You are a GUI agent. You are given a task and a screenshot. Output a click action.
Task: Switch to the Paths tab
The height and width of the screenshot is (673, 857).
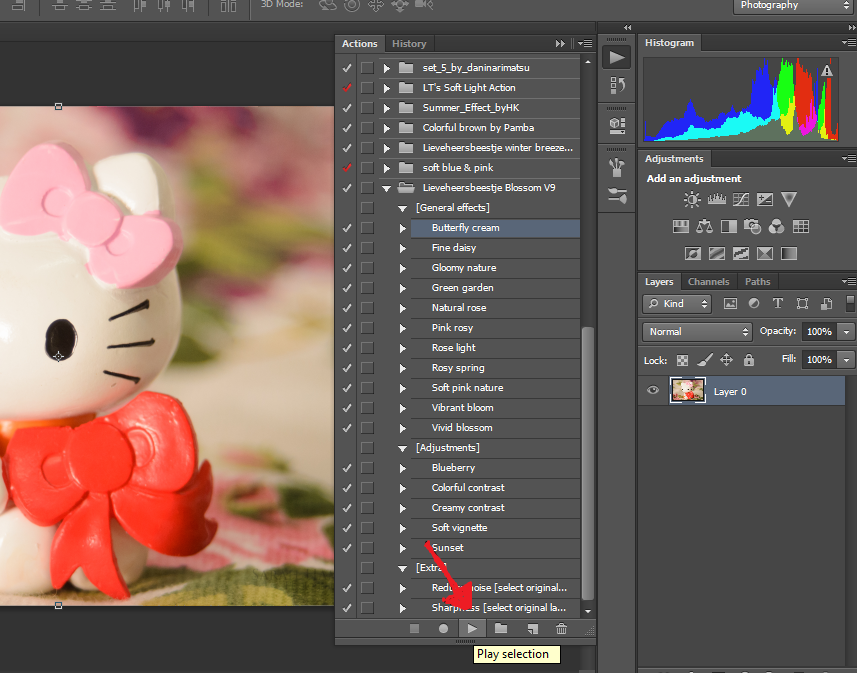[x=758, y=282]
